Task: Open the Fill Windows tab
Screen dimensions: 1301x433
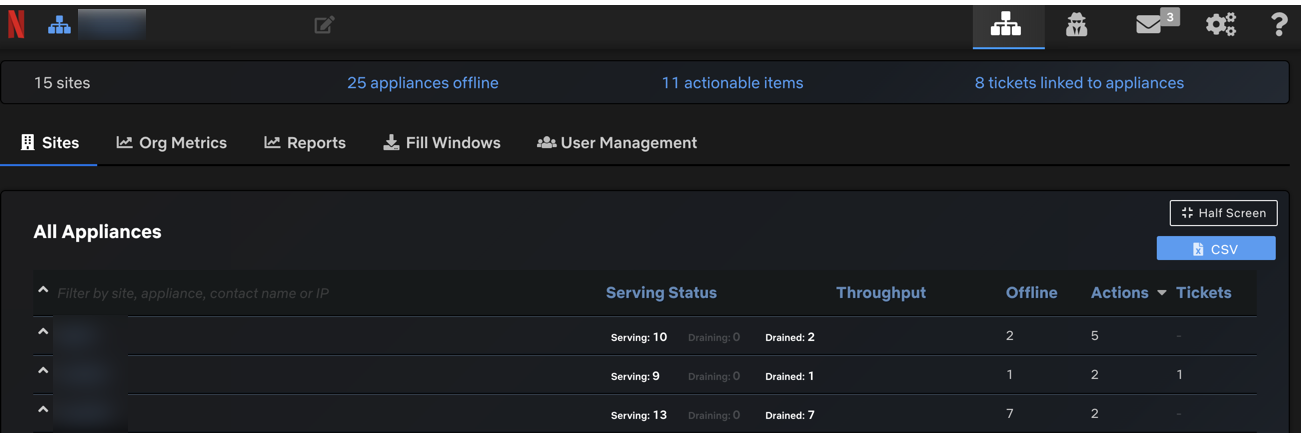Action: click(442, 143)
